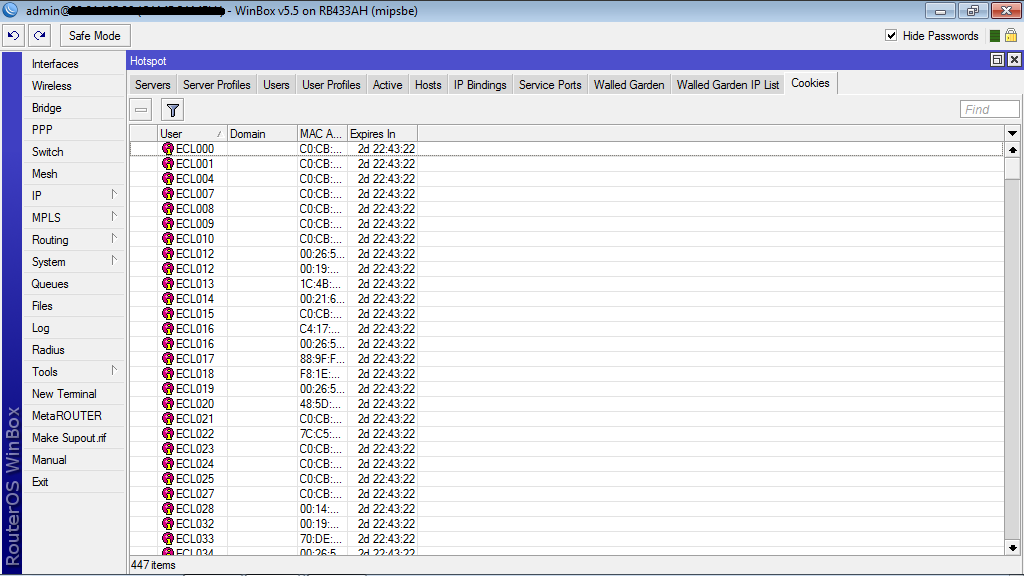The height and width of the screenshot is (576, 1024).
Task: Switch to the Walled Garden tab
Action: pos(629,85)
